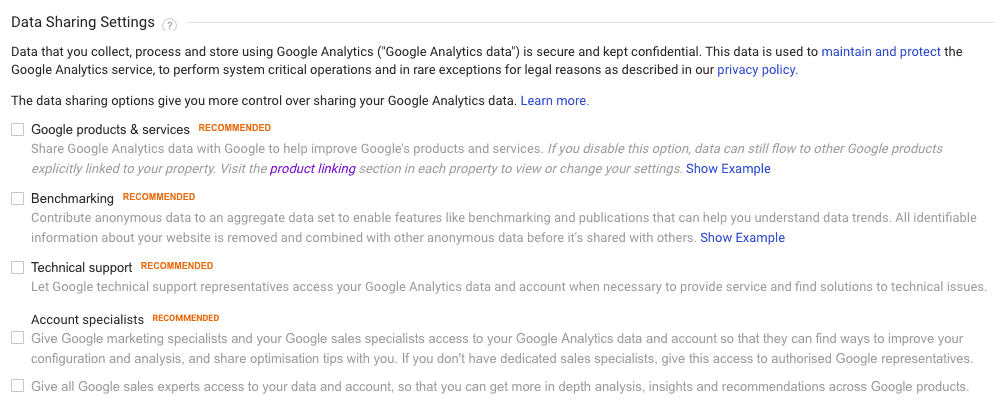Follow the Learn more link
The width and height of the screenshot is (1005, 415).
(554, 101)
